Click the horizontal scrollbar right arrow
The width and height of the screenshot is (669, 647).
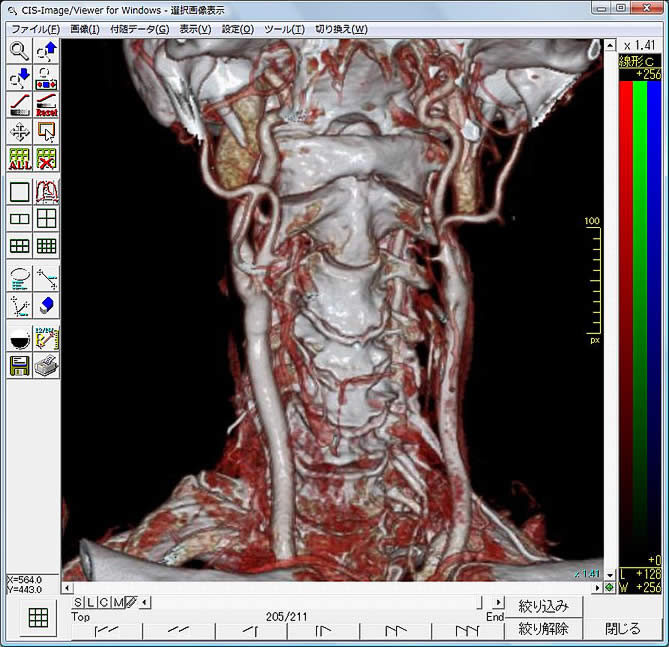598,588
